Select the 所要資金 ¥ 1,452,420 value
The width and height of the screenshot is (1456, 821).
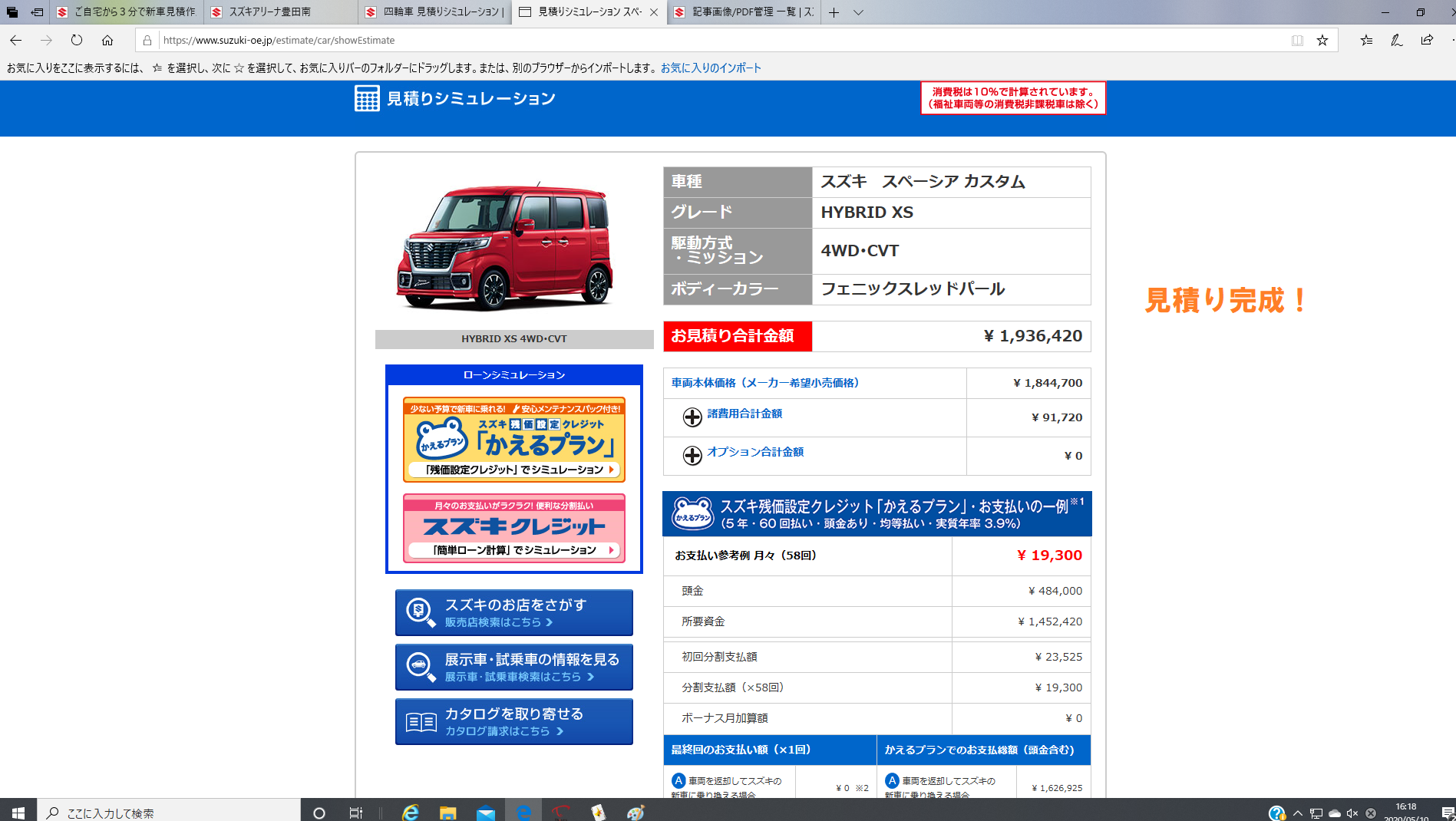coord(1050,622)
